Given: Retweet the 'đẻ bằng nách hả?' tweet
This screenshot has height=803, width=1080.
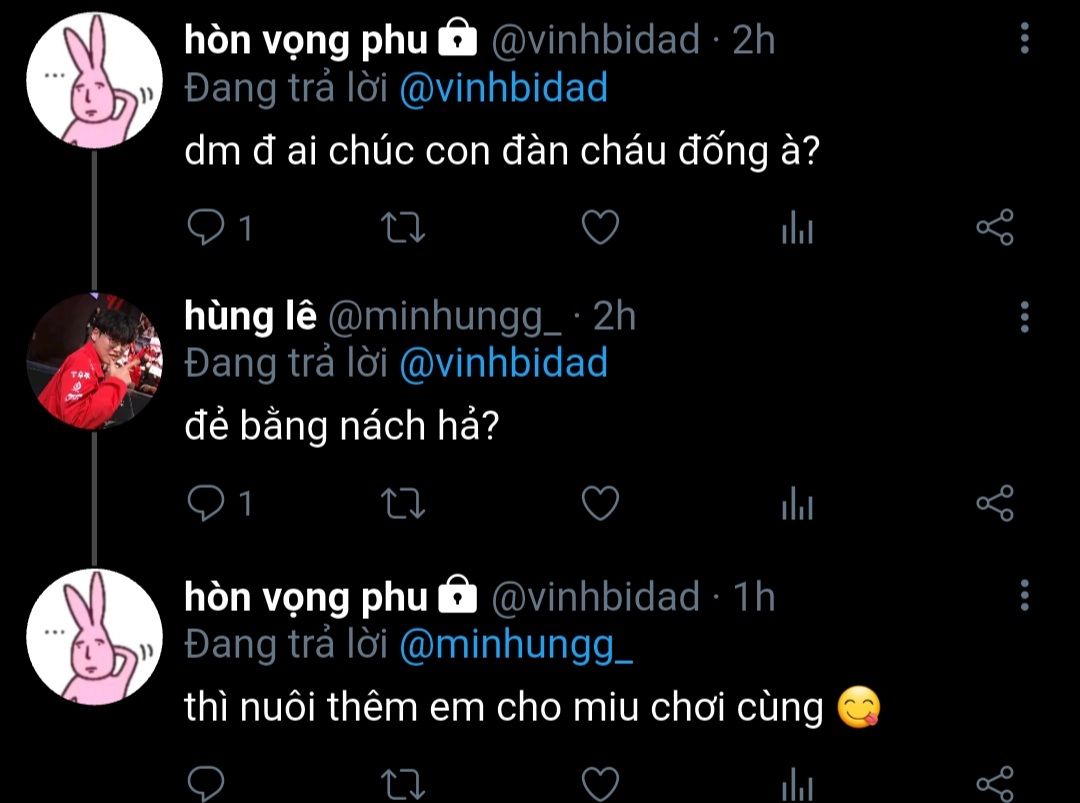Looking at the screenshot, I should (x=404, y=503).
